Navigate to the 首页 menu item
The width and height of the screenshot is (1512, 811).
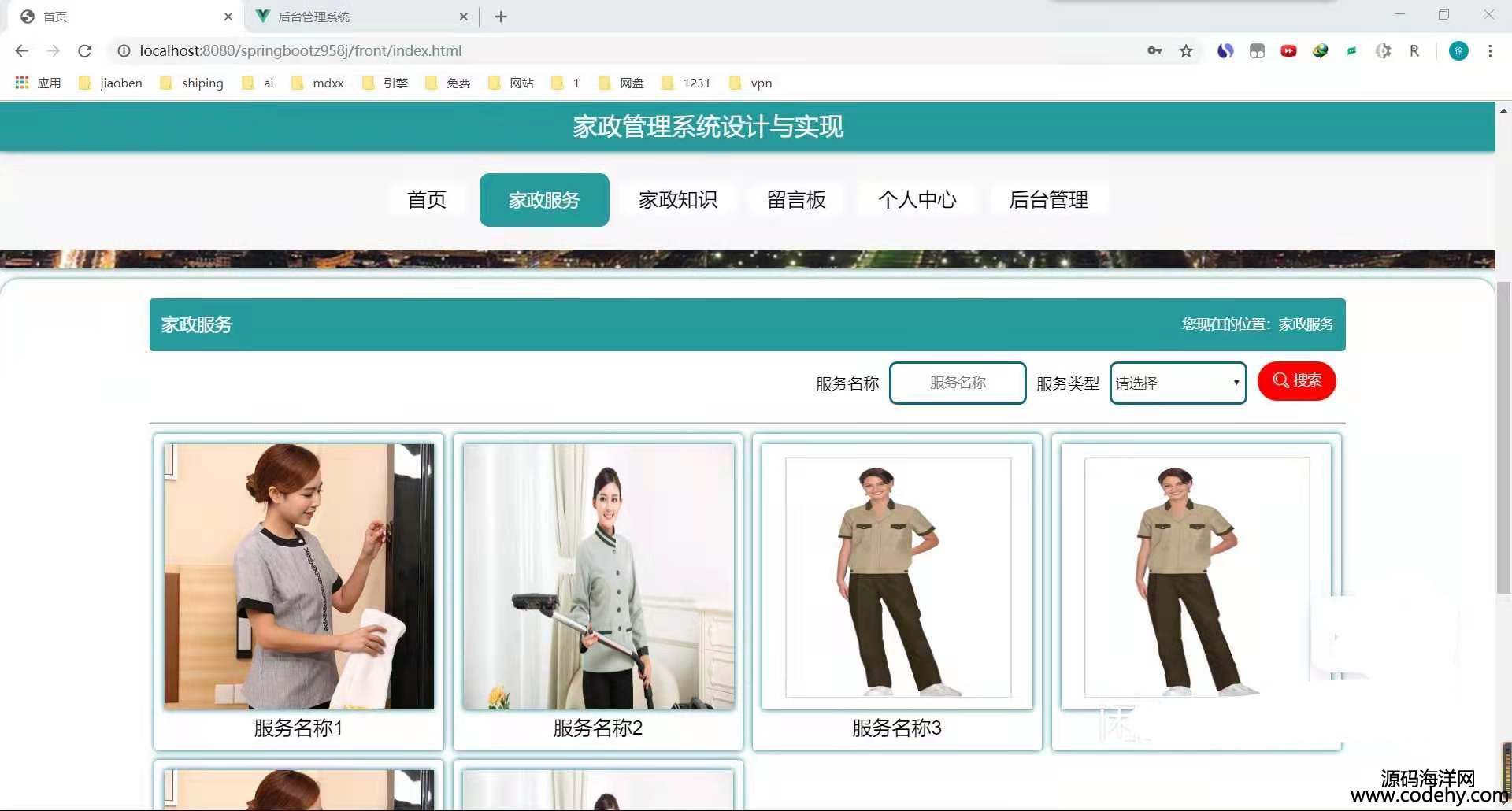(x=427, y=200)
